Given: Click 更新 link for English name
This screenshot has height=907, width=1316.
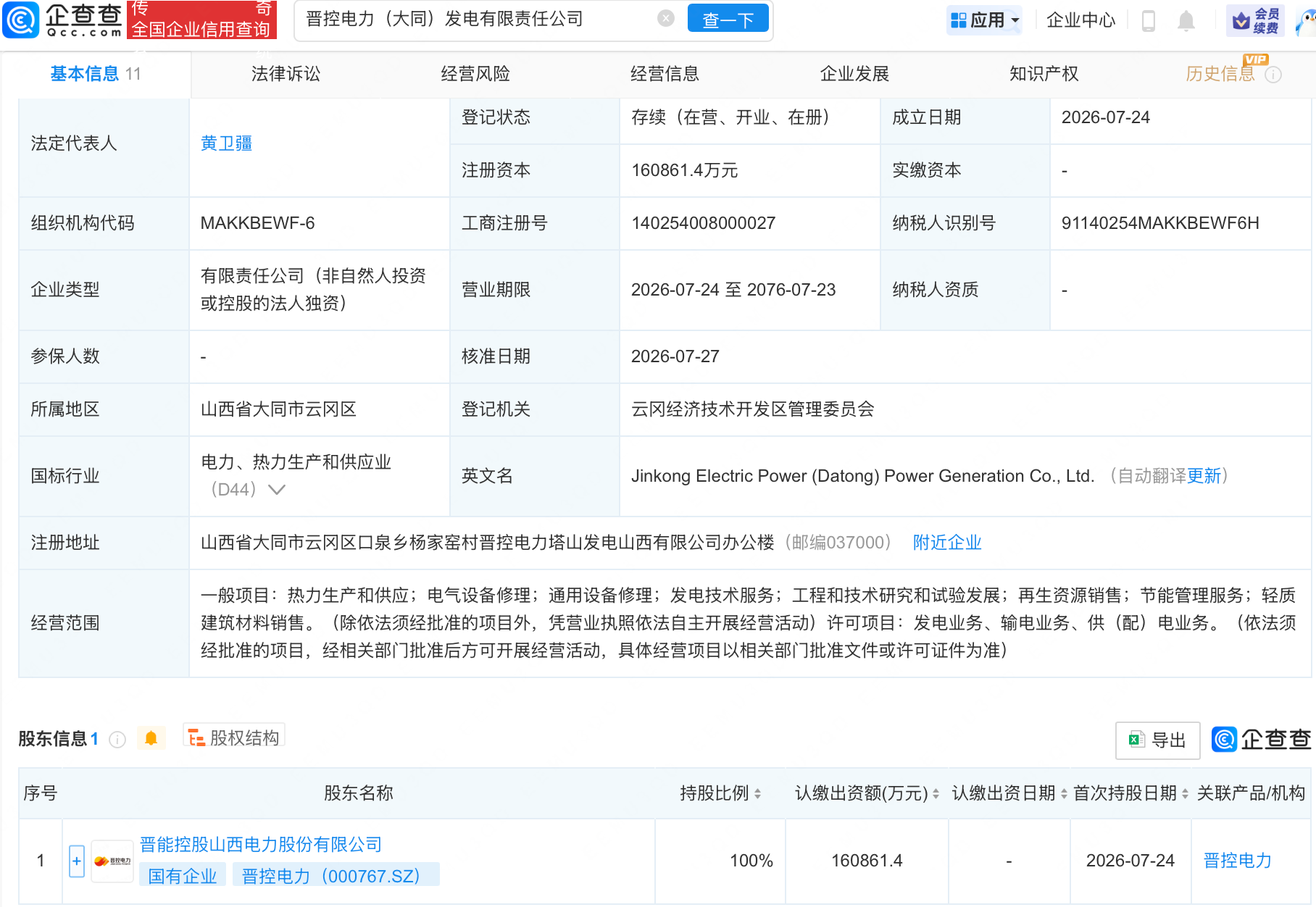Looking at the screenshot, I should click(1204, 476).
